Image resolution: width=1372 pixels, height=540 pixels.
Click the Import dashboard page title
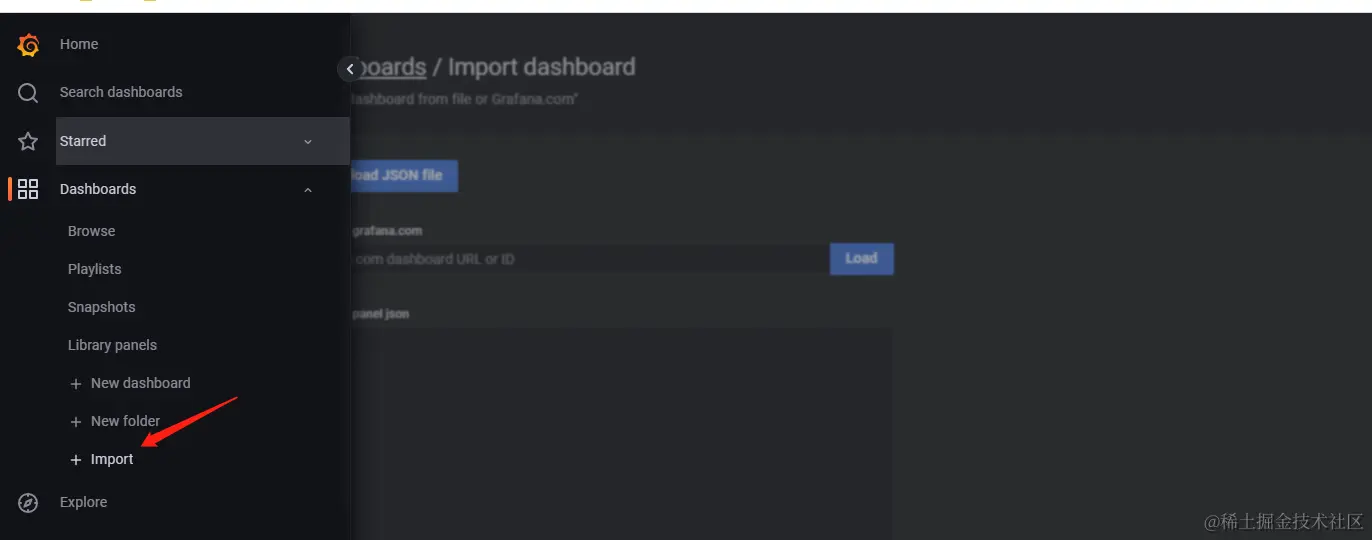coord(541,67)
